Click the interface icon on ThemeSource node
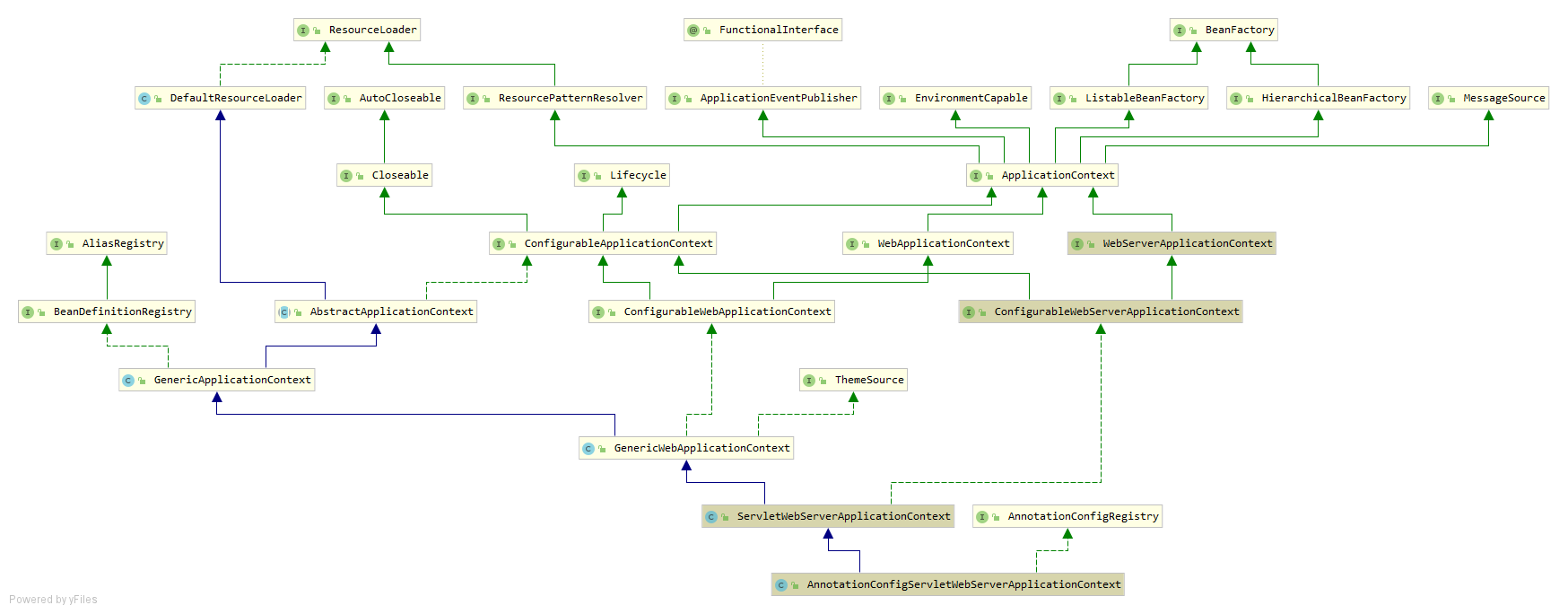The image size is (1568, 614). pos(809,381)
